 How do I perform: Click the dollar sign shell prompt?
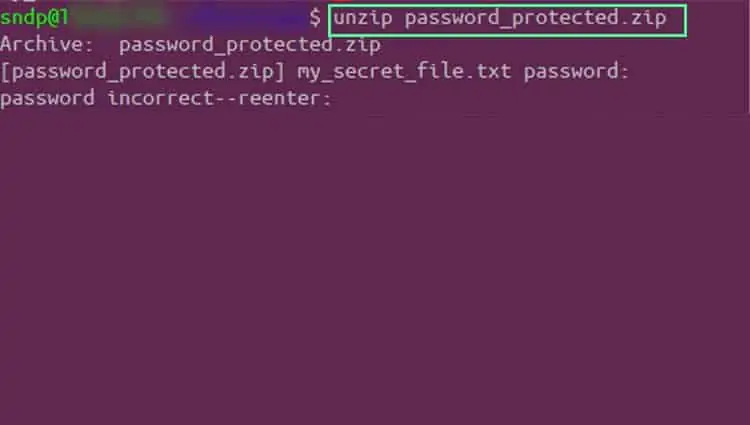pos(315,18)
